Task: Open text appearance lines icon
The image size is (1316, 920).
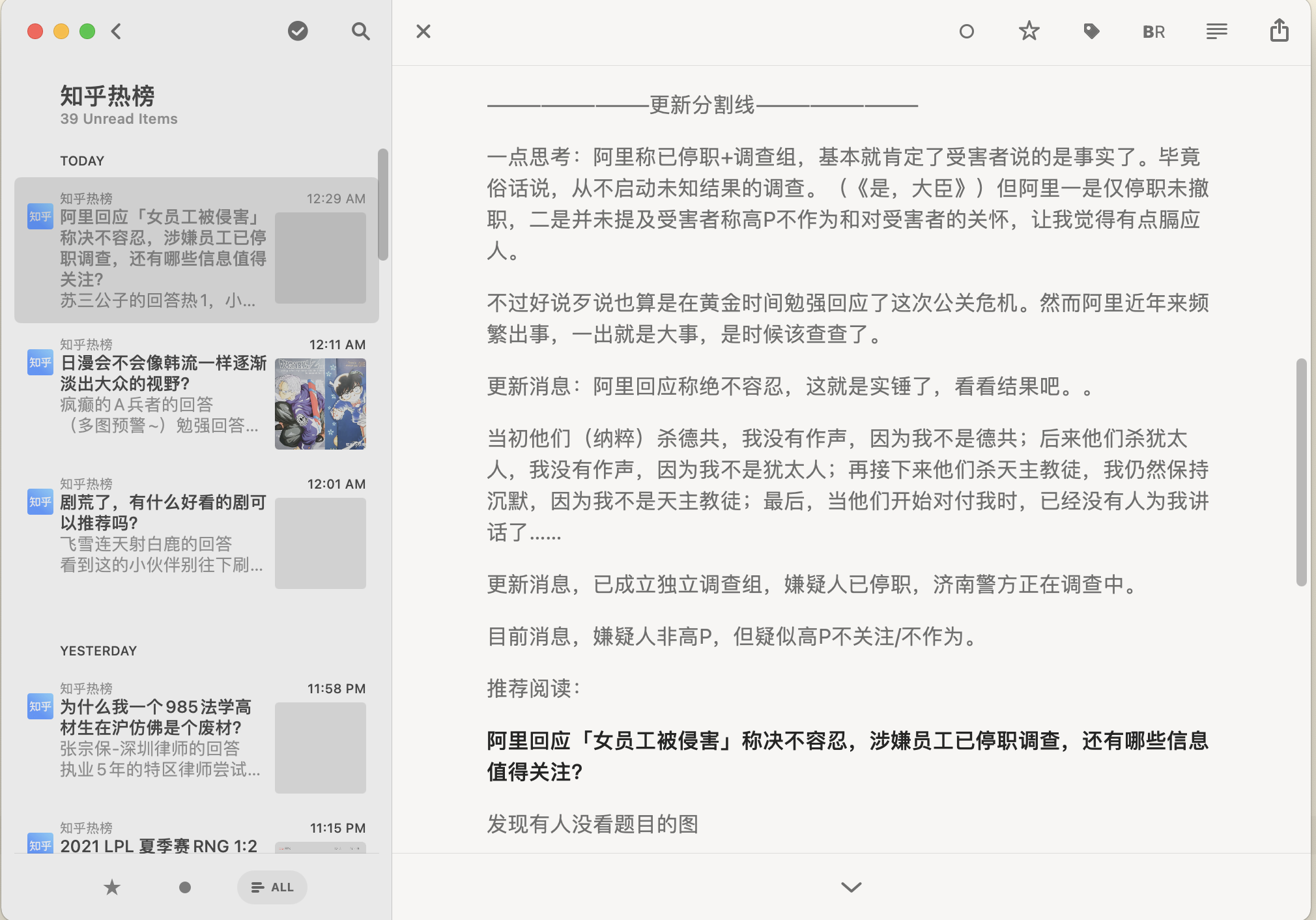Action: pyautogui.click(x=1216, y=31)
